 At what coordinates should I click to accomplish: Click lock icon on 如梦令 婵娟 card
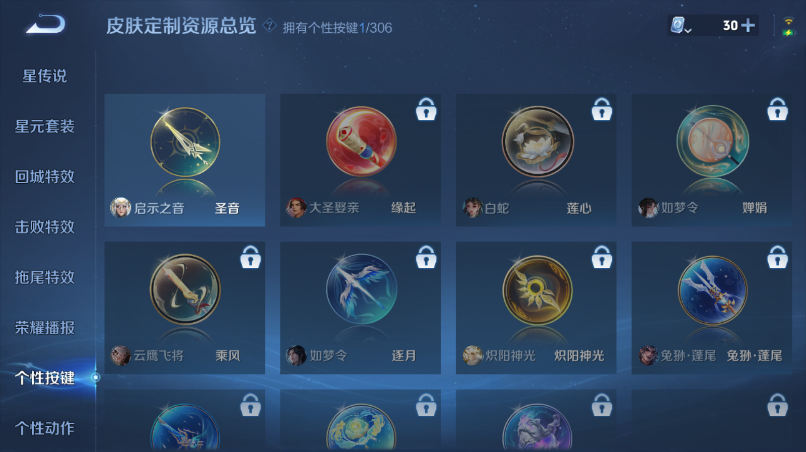pos(777,109)
